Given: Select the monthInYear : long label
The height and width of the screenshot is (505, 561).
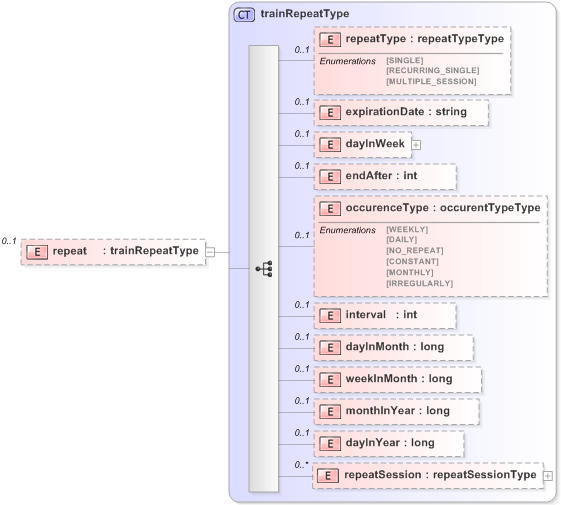Looking at the screenshot, I should 397,411.
